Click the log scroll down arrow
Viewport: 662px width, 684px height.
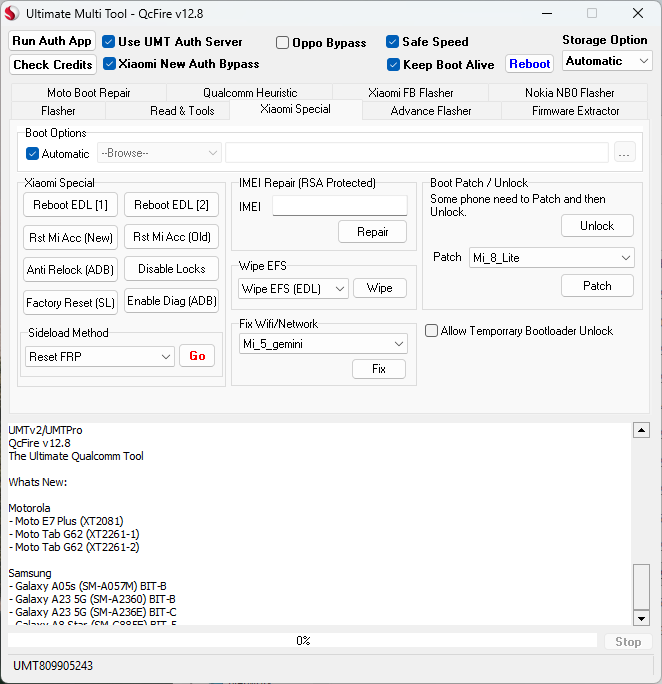641,618
